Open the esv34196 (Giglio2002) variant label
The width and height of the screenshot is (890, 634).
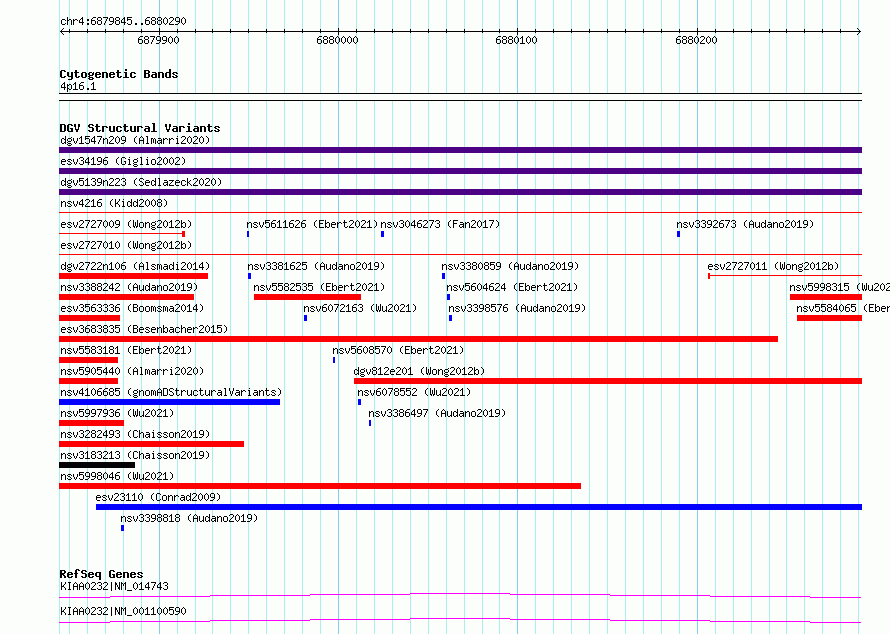point(123,161)
